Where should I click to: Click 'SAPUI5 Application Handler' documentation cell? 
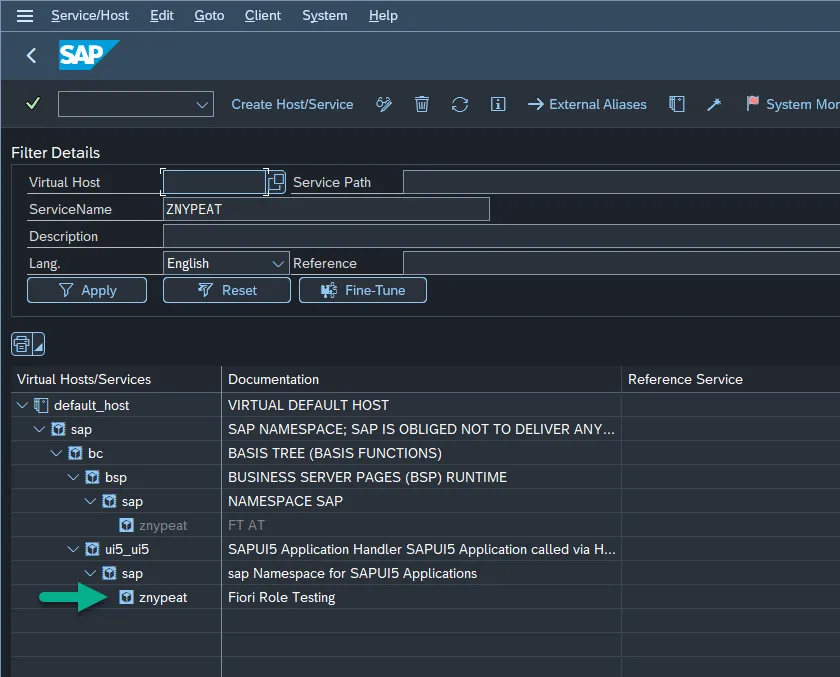coord(422,549)
